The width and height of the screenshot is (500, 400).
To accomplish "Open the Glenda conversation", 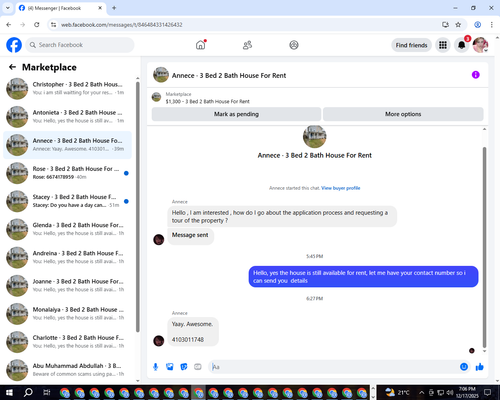I will (68, 229).
